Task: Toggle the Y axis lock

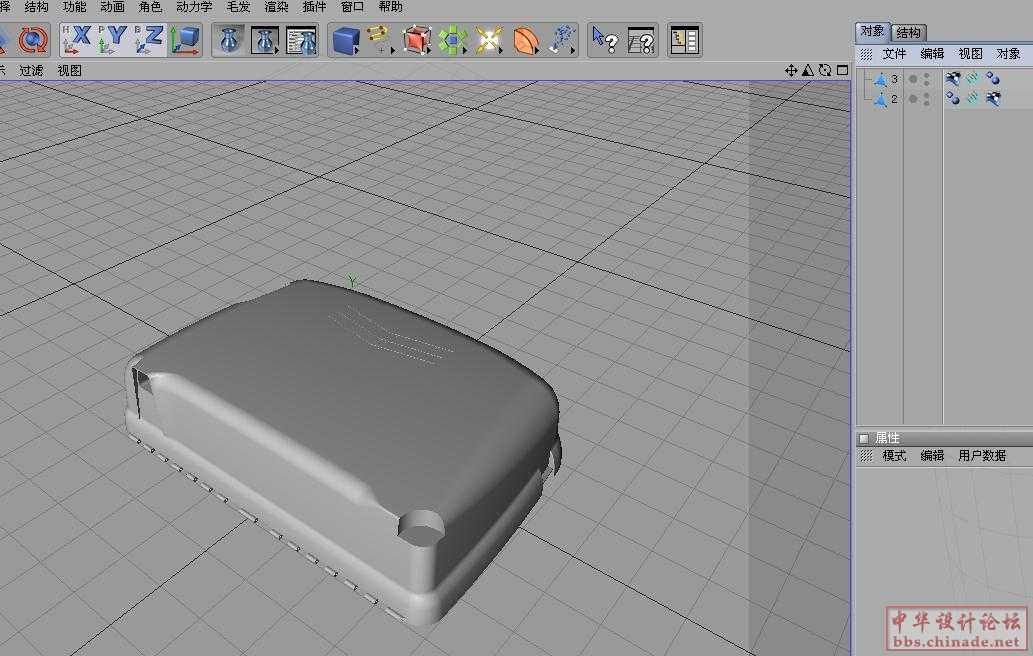Action: pos(113,40)
